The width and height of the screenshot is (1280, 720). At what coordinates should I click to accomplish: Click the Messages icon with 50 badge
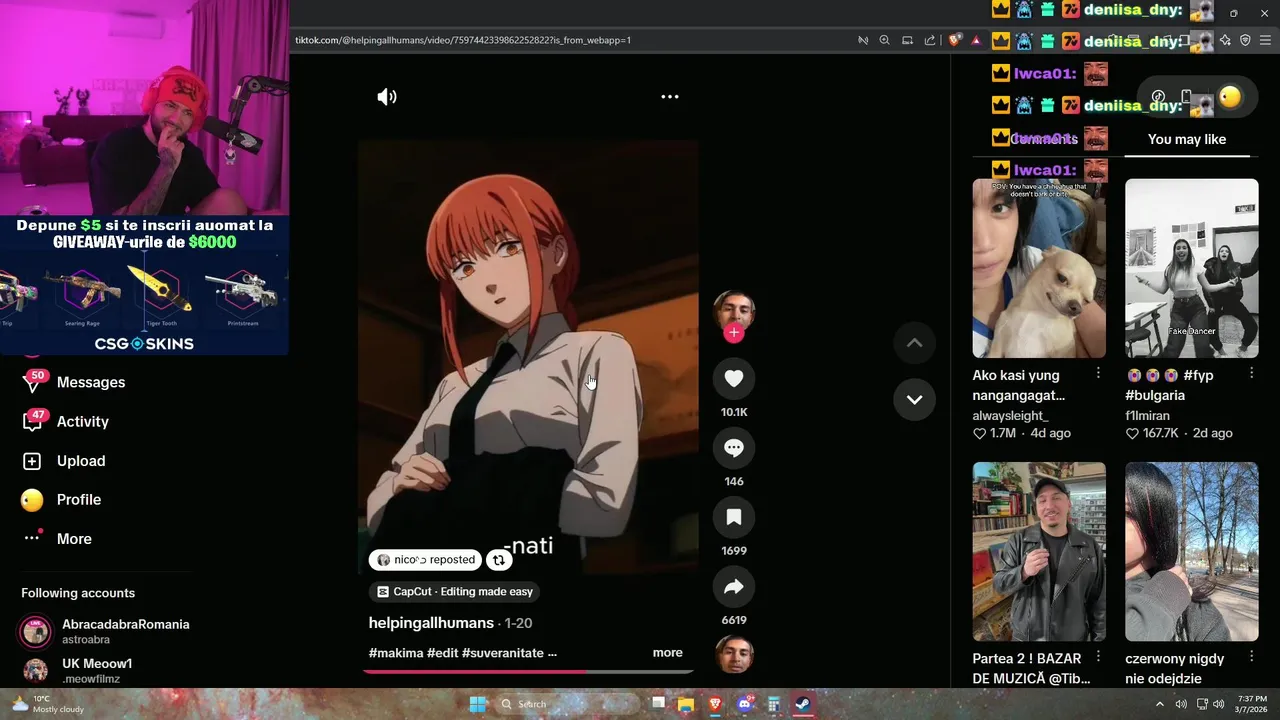pyautogui.click(x=33, y=382)
